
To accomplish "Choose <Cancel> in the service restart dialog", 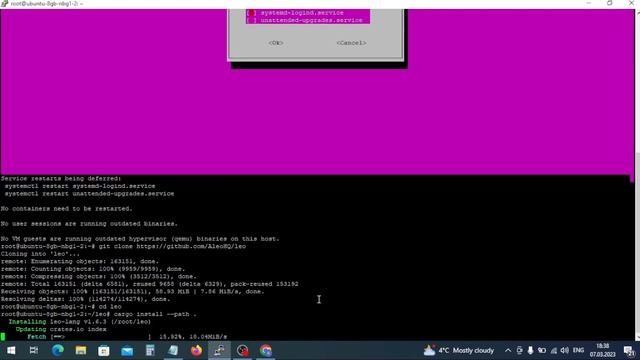I will (351, 43).
